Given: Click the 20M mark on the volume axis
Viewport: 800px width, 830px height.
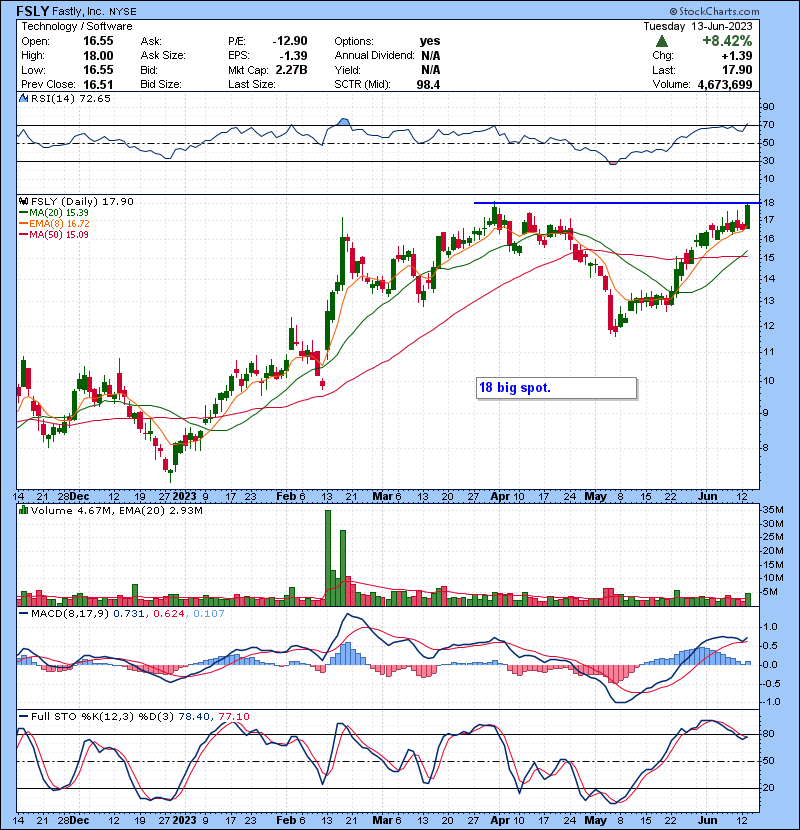Looking at the screenshot, I should (x=772, y=551).
